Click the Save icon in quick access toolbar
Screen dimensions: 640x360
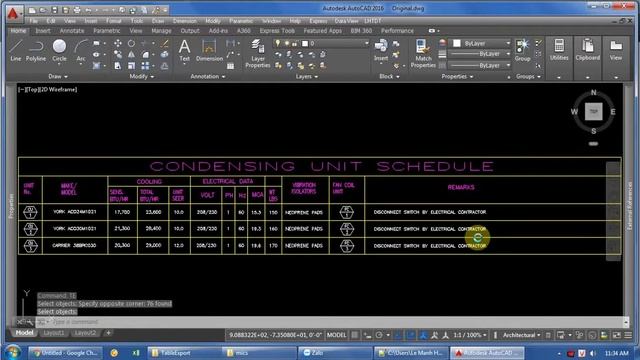[x=54, y=10]
